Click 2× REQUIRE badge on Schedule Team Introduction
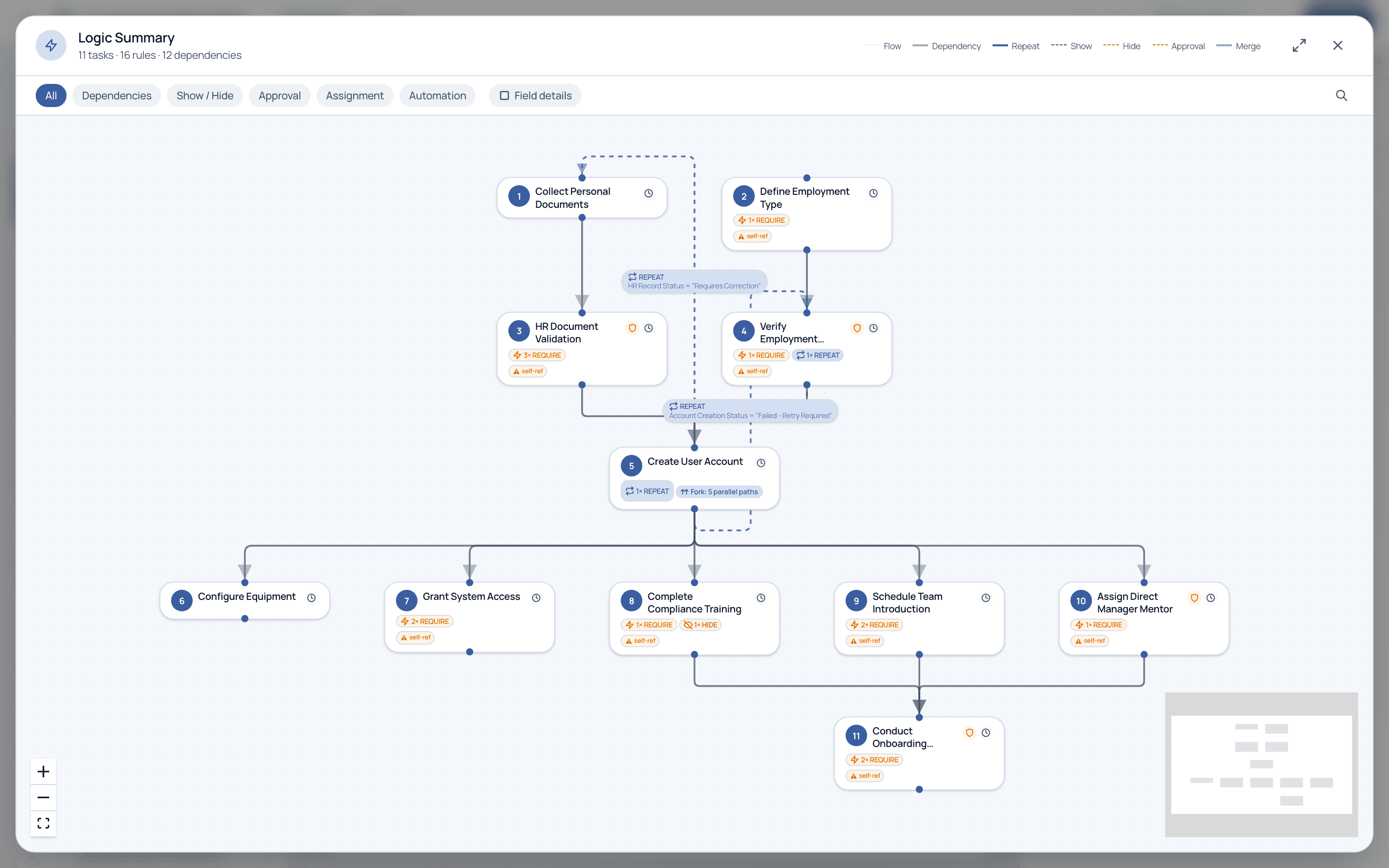The height and width of the screenshot is (868, 1389). pyautogui.click(x=874, y=624)
